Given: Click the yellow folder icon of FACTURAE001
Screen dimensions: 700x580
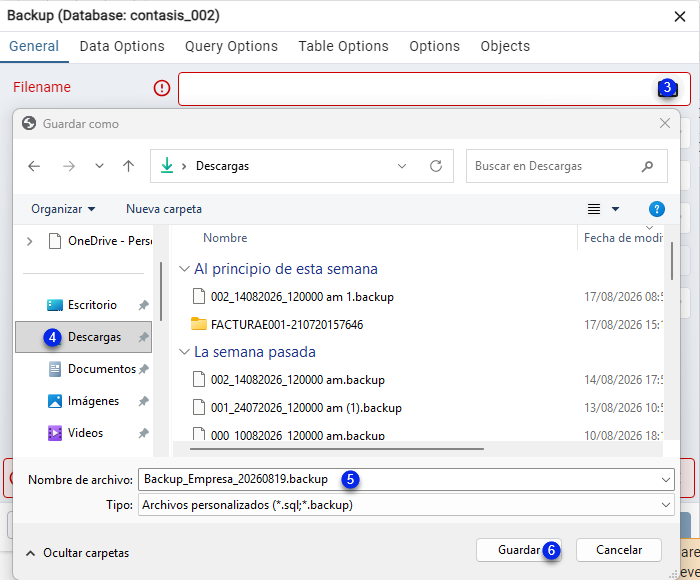Looking at the screenshot, I should 199,324.
